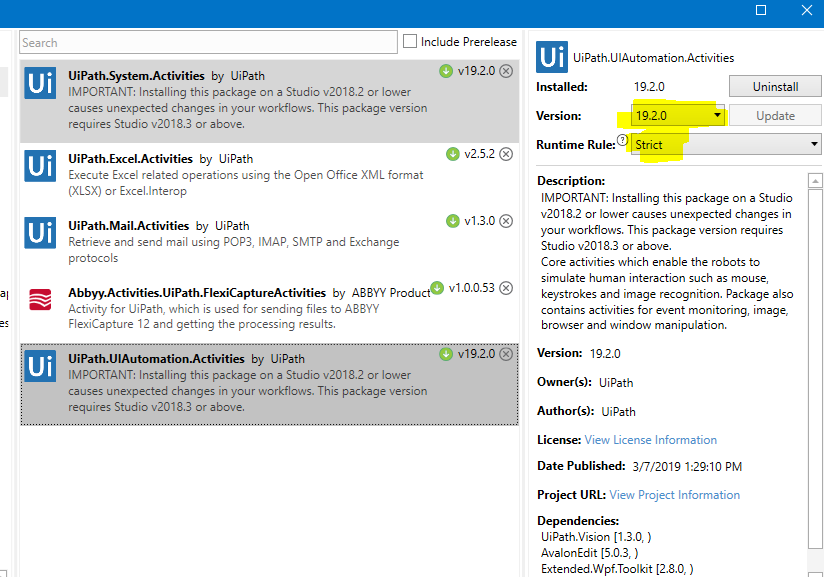
Task: Click the Excel package description text
Action: tap(245, 183)
